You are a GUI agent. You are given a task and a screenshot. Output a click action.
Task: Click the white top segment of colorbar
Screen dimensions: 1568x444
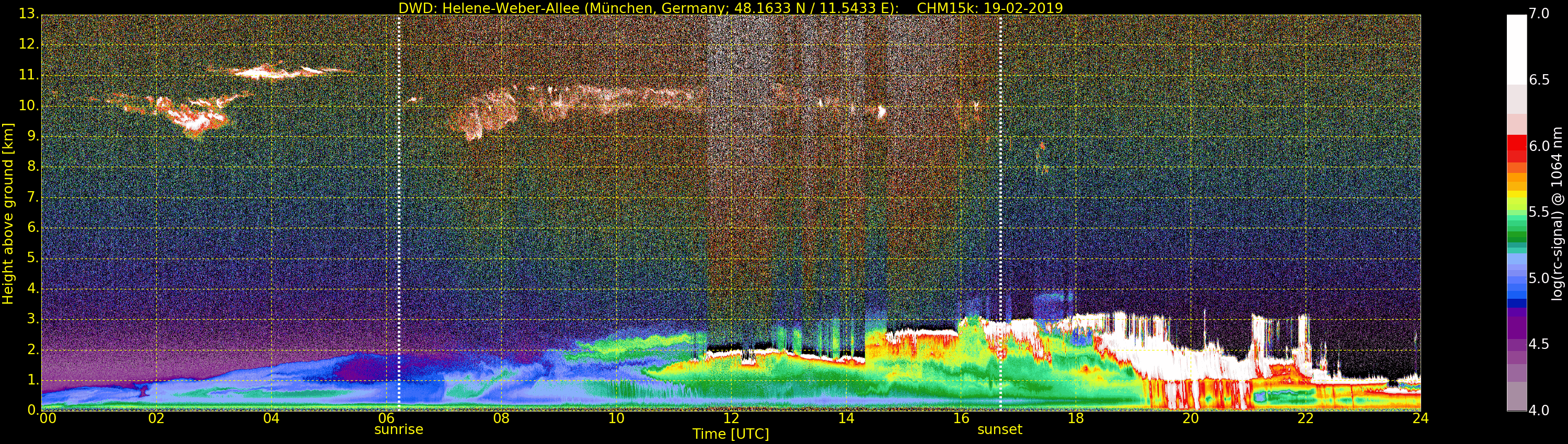1516,49
